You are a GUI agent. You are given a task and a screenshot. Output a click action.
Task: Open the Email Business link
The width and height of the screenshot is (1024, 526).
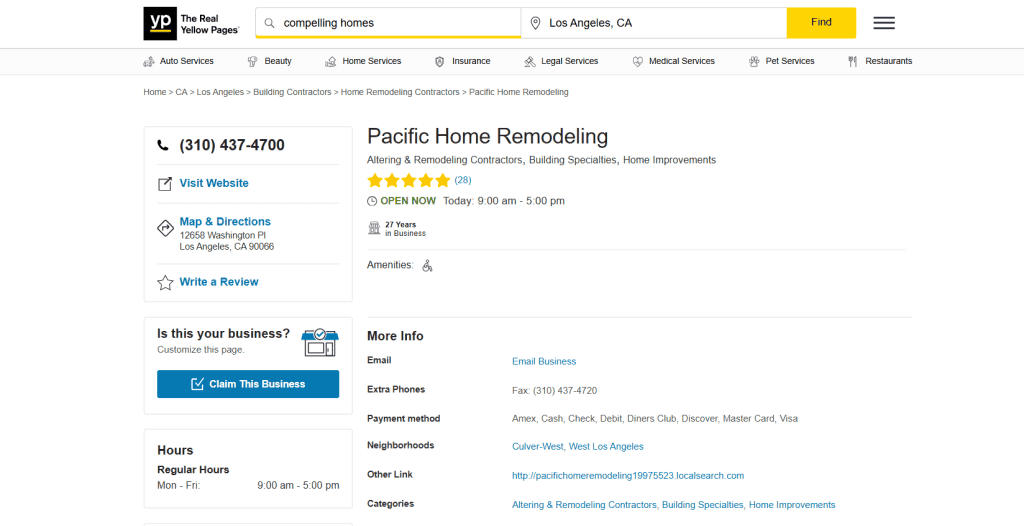click(x=544, y=361)
